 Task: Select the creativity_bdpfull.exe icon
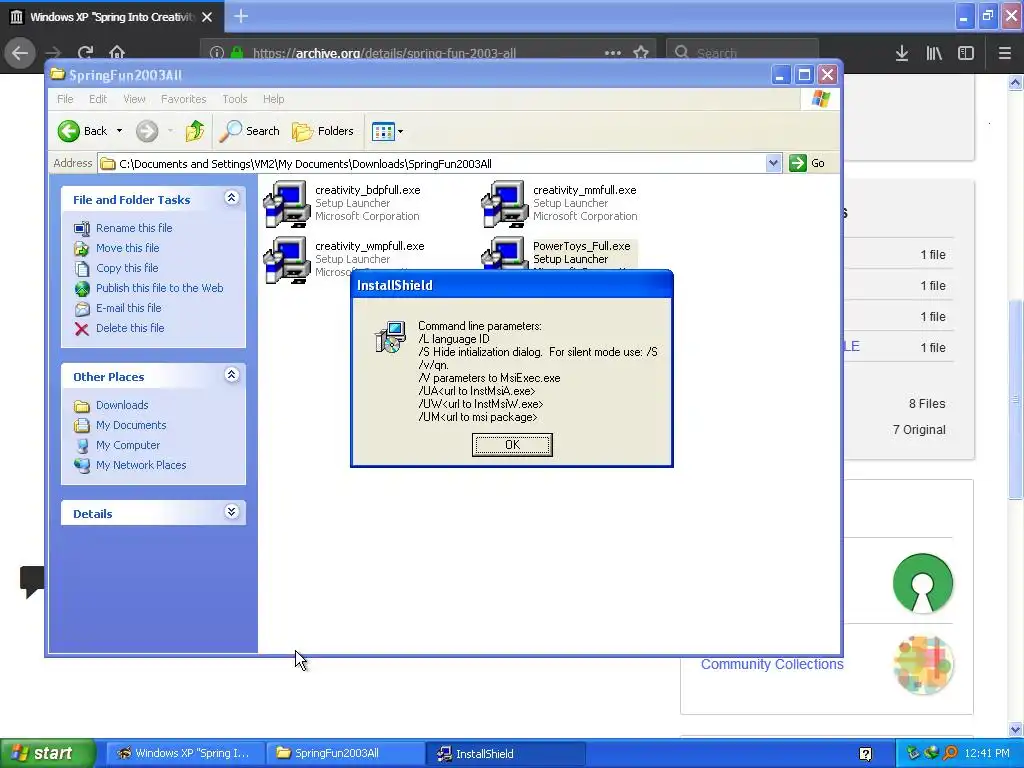pos(287,204)
